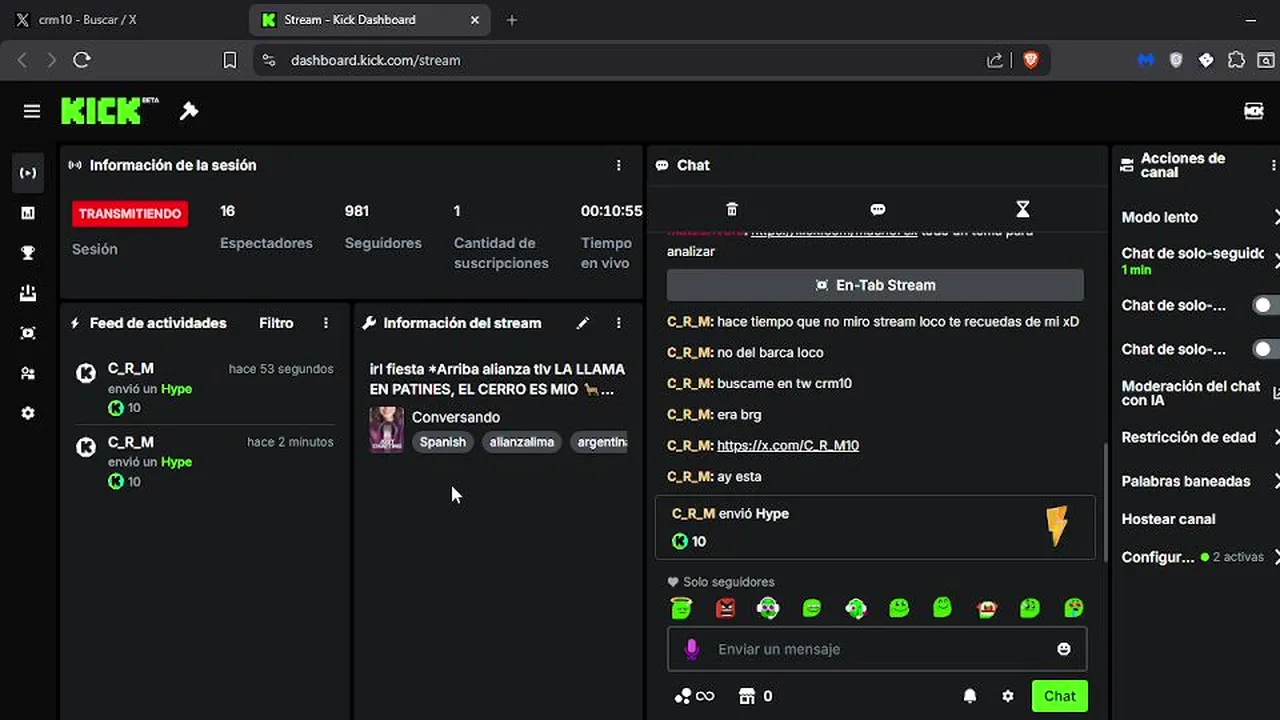Click the Brave Shields lion icon
This screenshot has width=1280, height=720.
[x=1031, y=60]
